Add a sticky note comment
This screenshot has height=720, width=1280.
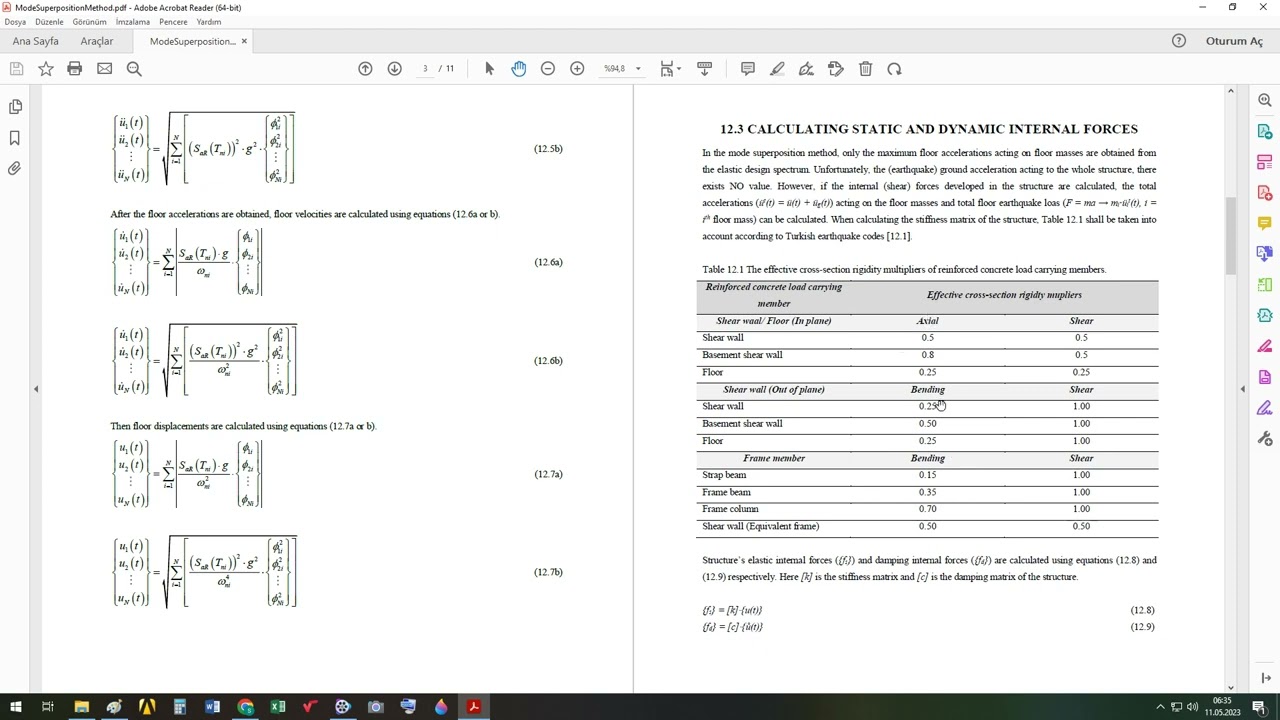coord(747,68)
